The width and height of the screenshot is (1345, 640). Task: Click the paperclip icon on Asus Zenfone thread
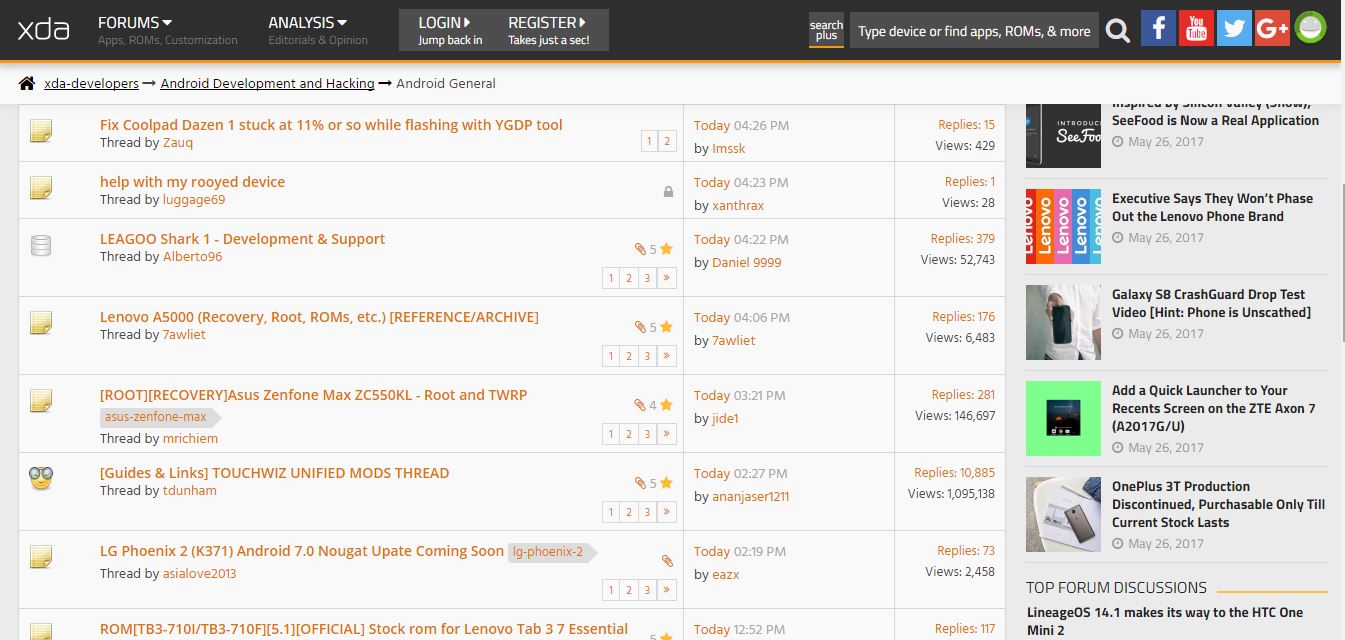tap(640, 405)
